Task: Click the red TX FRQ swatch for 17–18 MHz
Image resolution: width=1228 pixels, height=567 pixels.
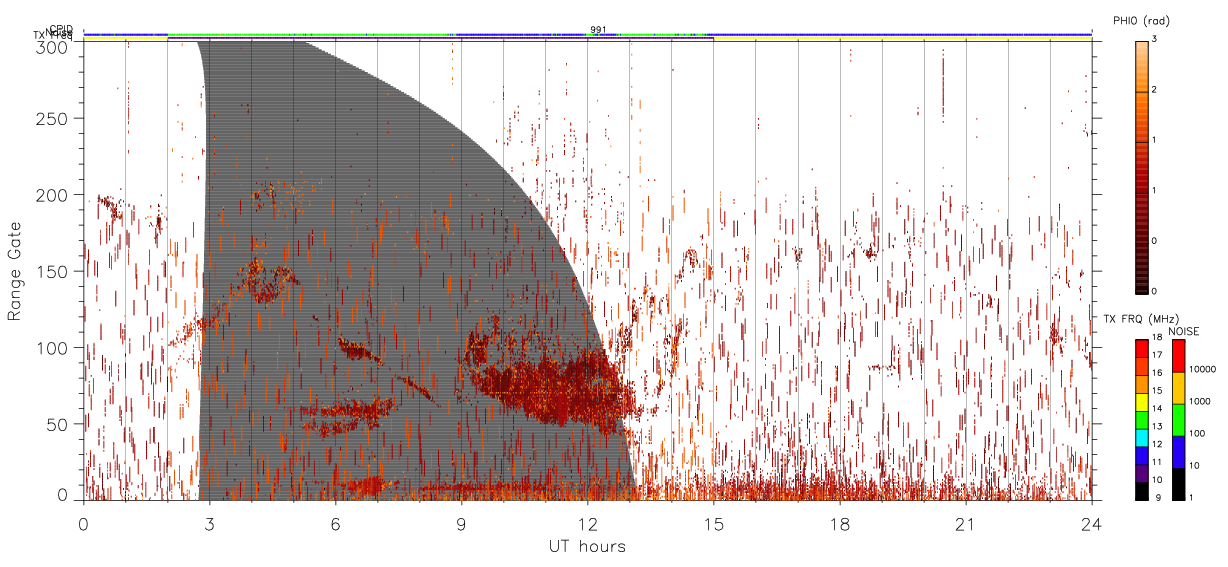Action: (x=1142, y=349)
